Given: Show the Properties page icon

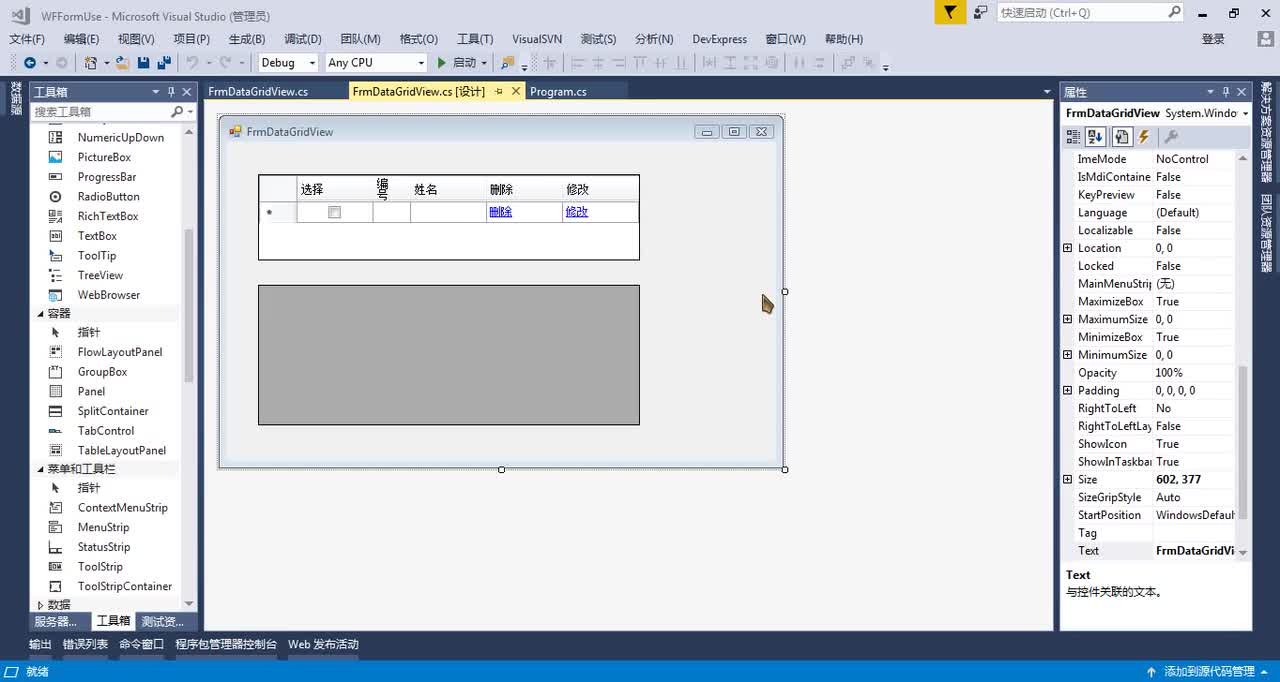Looking at the screenshot, I should (x=1122, y=136).
